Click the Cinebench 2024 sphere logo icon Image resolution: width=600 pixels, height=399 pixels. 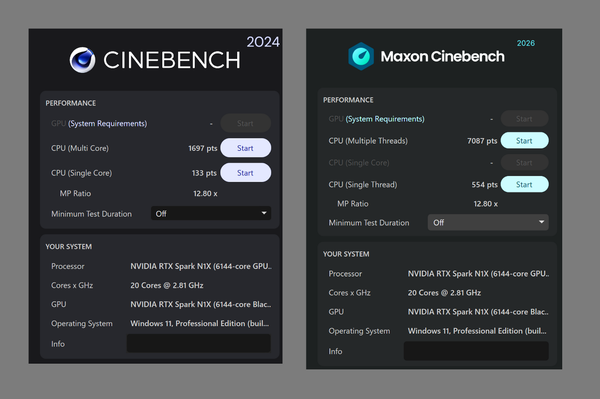82,60
